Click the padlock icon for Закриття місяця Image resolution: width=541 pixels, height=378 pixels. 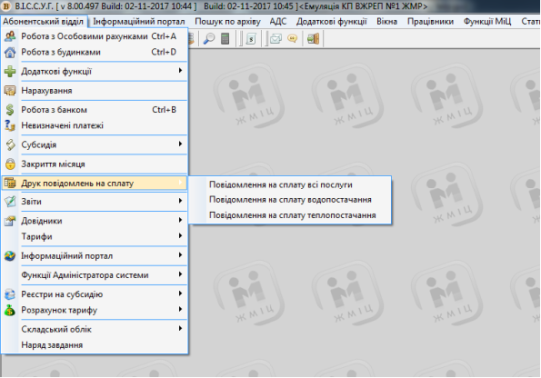(x=10, y=164)
